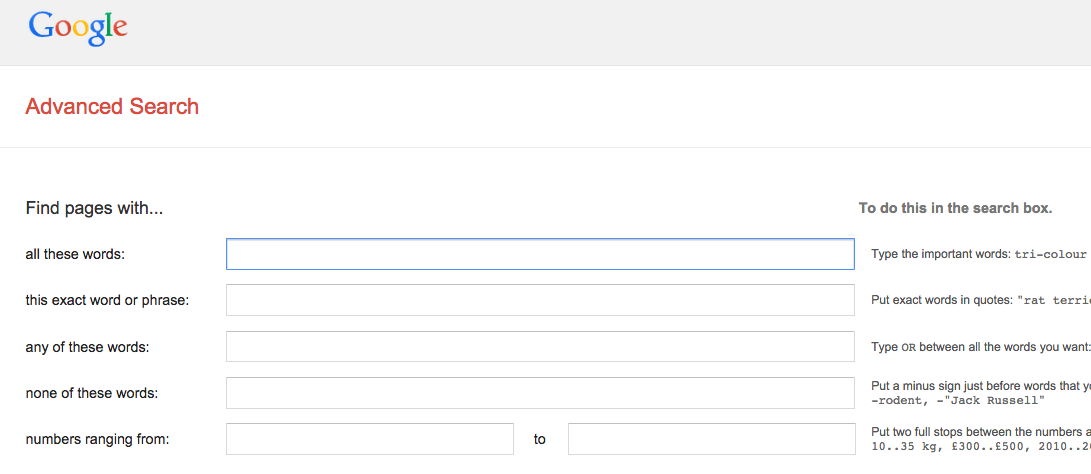Select the 'any of these words' input box

(x=540, y=346)
